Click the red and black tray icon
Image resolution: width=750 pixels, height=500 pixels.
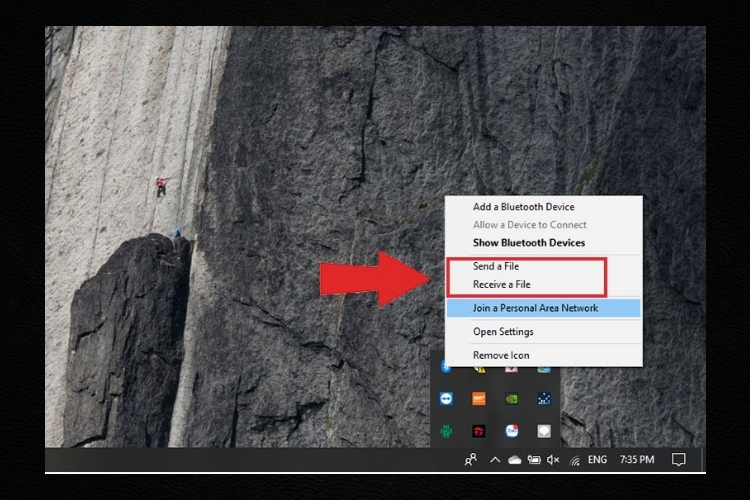pyautogui.click(x=479, y=431)
